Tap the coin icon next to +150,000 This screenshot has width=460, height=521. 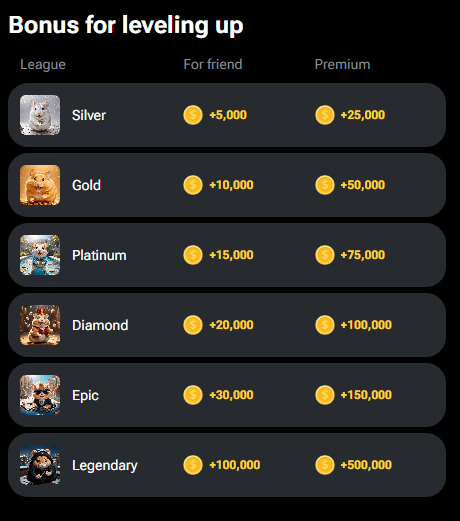pyautogui.click(x=325, y=395)
